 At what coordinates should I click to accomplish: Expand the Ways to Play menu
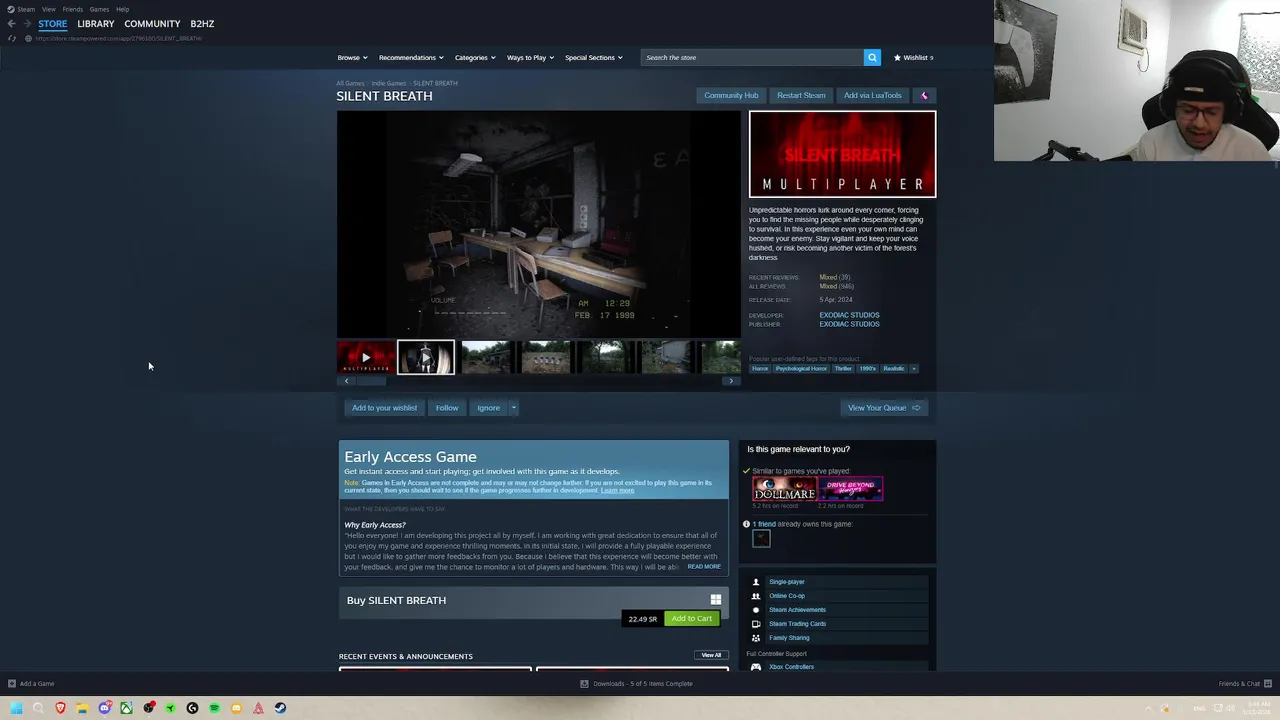(x=530, y=57)
